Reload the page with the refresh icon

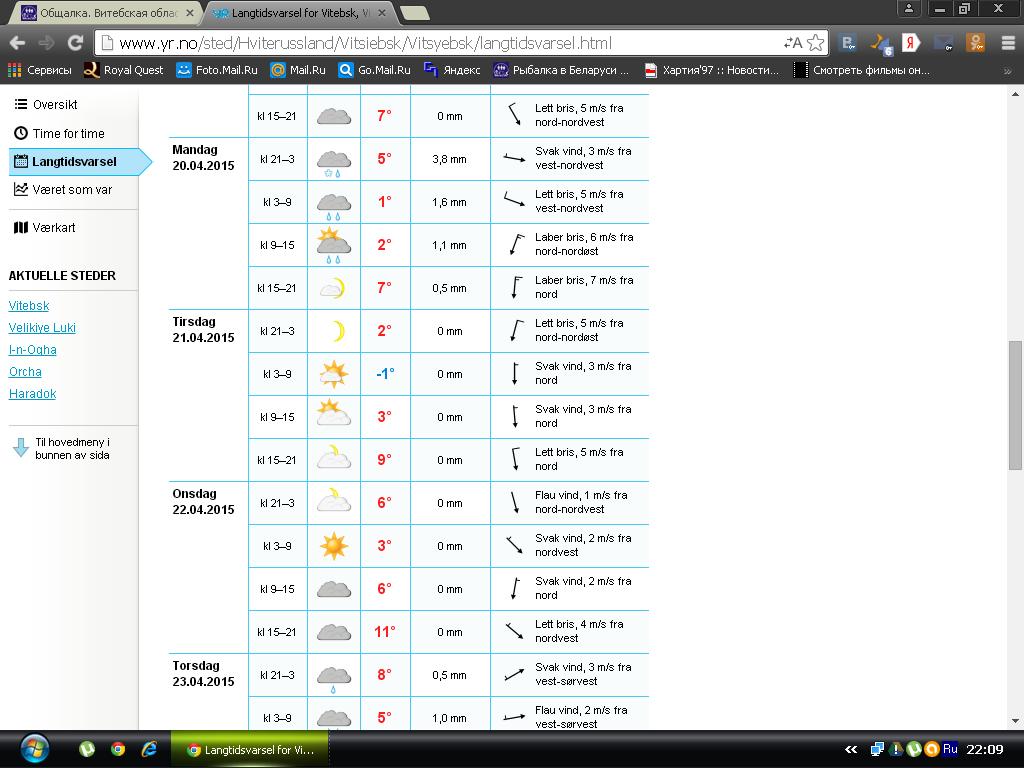pyautogui.click(x=75, y=43)
